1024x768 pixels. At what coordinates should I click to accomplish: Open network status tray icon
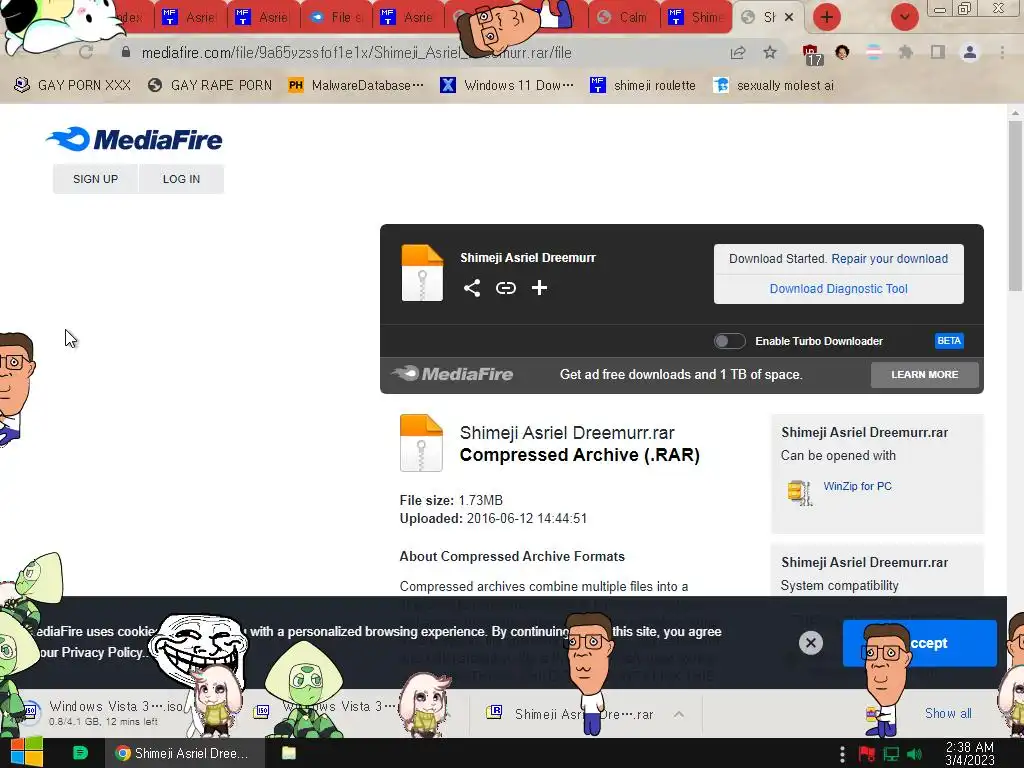coord(891,754)
